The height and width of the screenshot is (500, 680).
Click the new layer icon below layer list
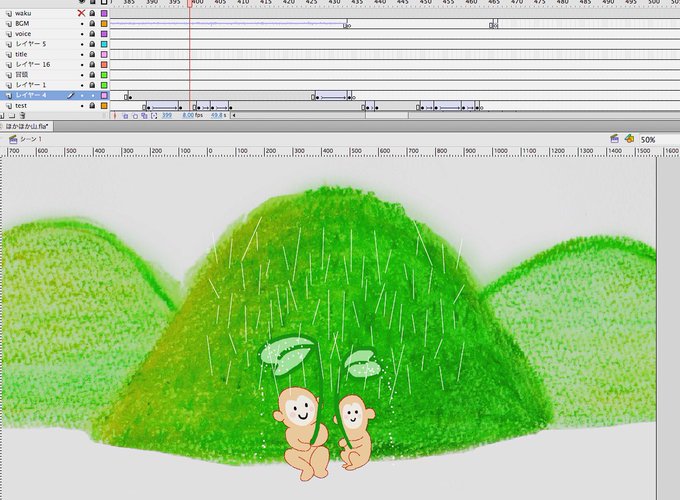[2, 116]
